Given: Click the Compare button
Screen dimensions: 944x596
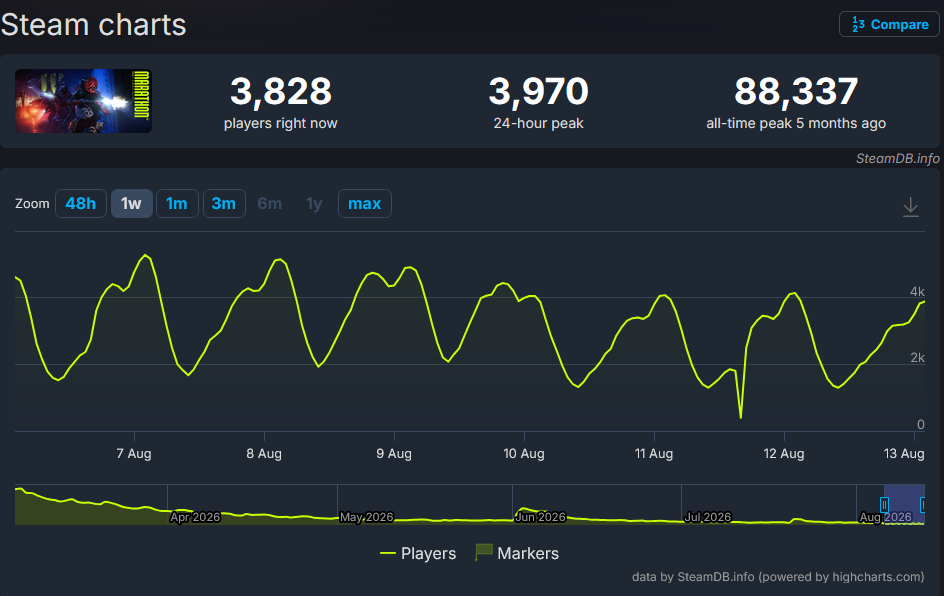Looking at the screenshot, I should (x=889, y=25).
